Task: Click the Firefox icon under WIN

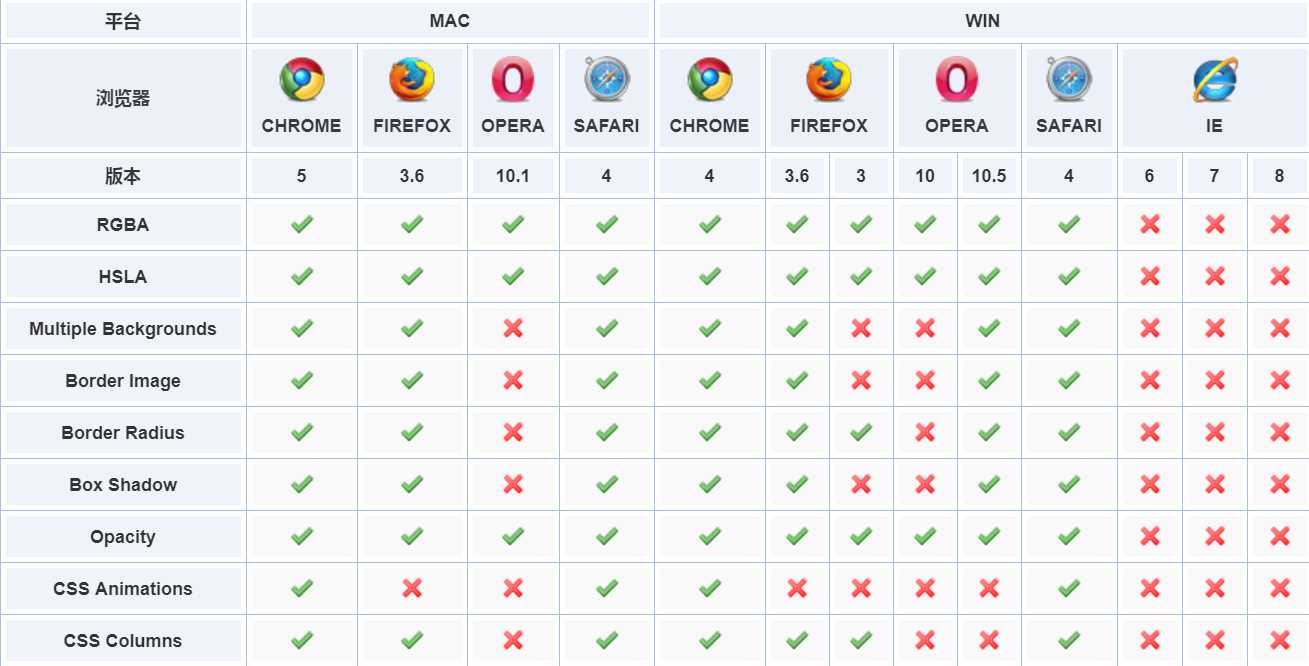Action: (829, 80)
